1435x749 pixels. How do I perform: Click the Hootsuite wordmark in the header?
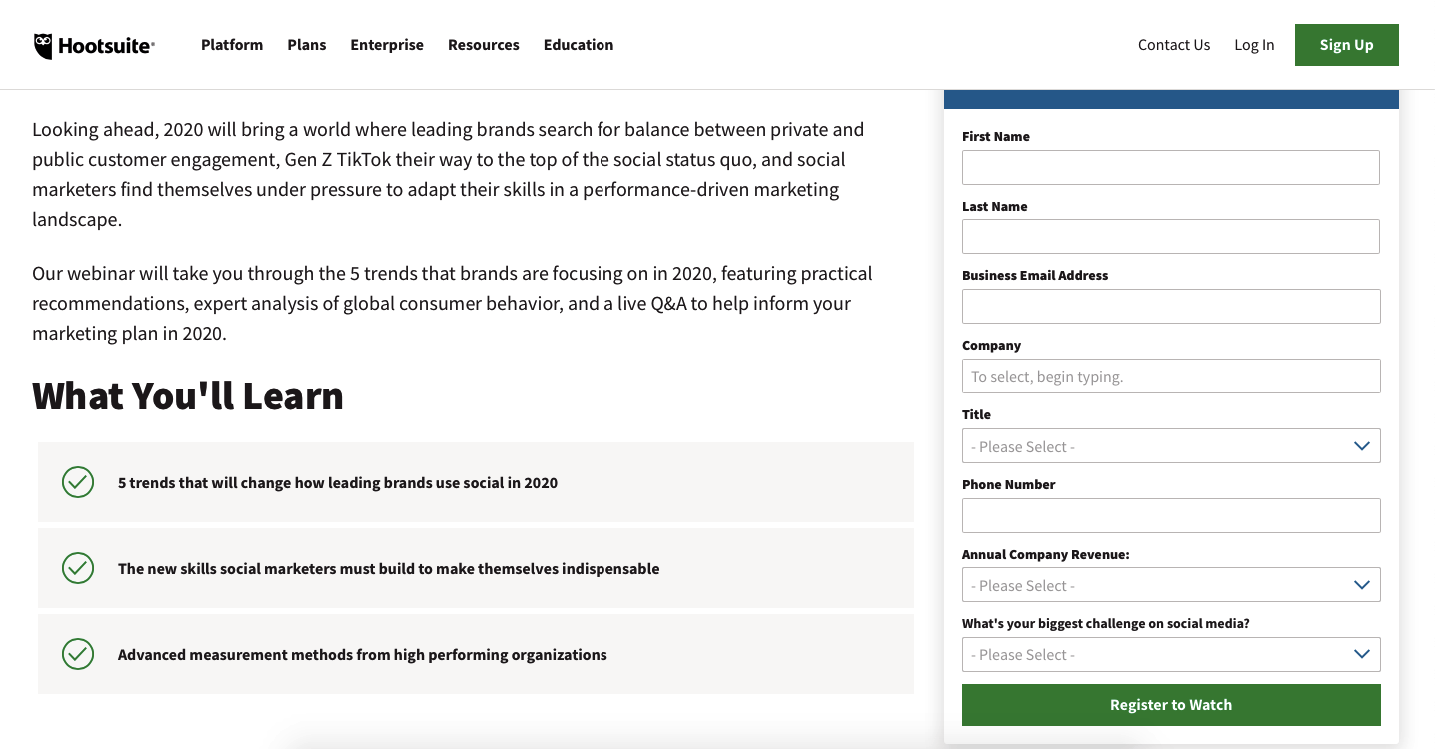[106, 44]
